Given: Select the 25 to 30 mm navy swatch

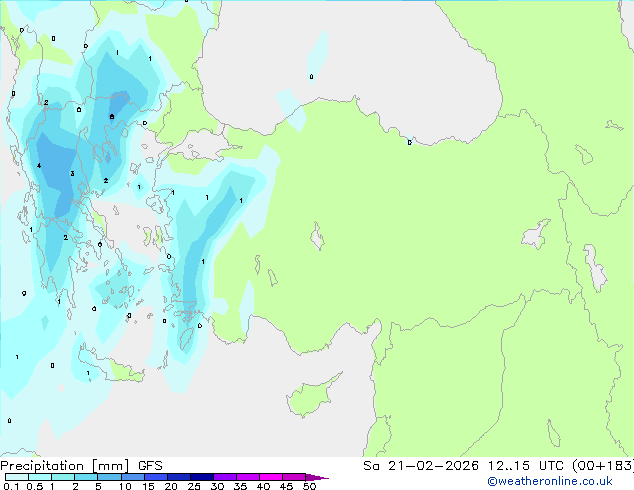Looking at the screenshot, I should click(202, 477).
